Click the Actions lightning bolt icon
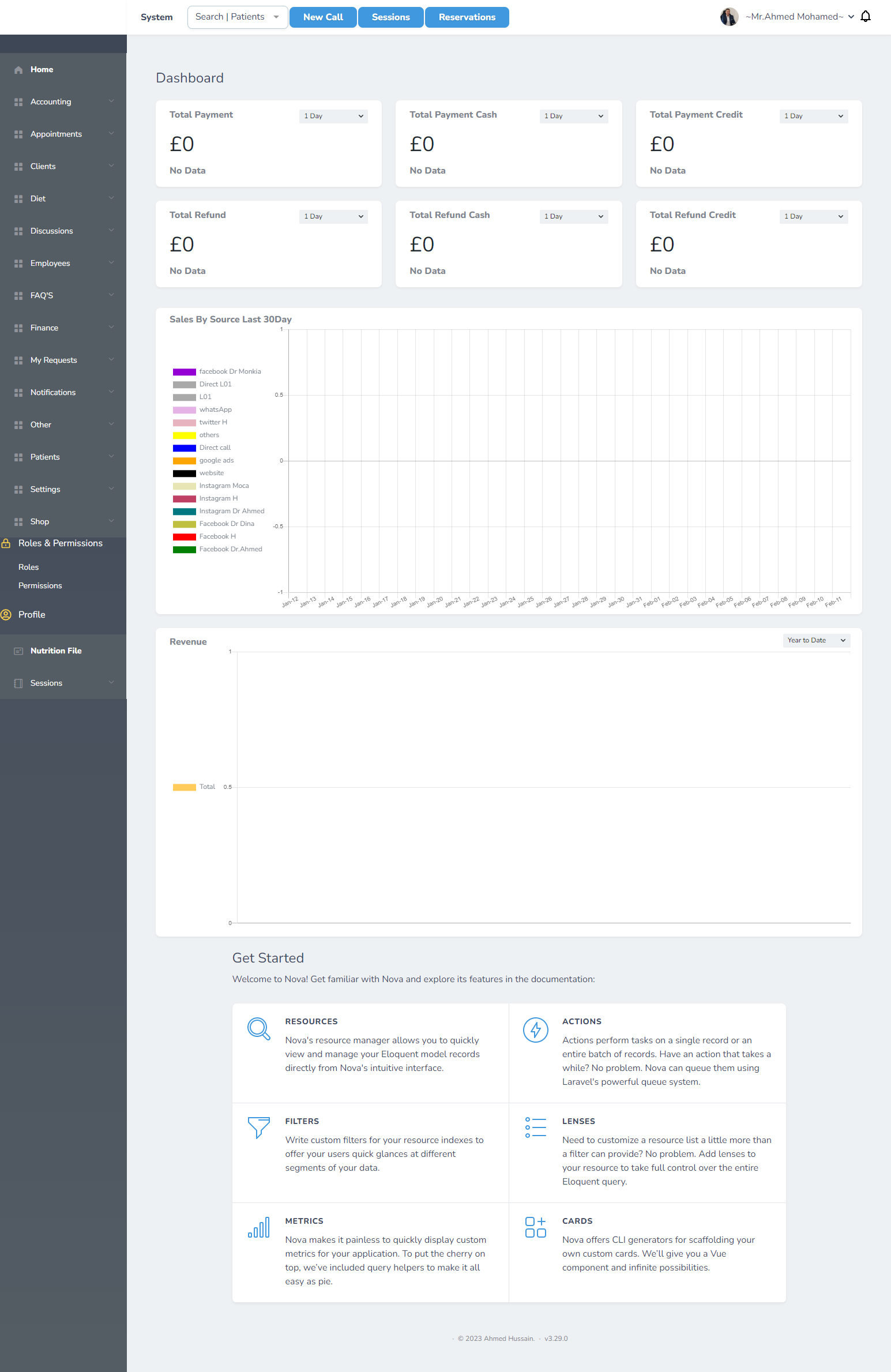 535,1029
